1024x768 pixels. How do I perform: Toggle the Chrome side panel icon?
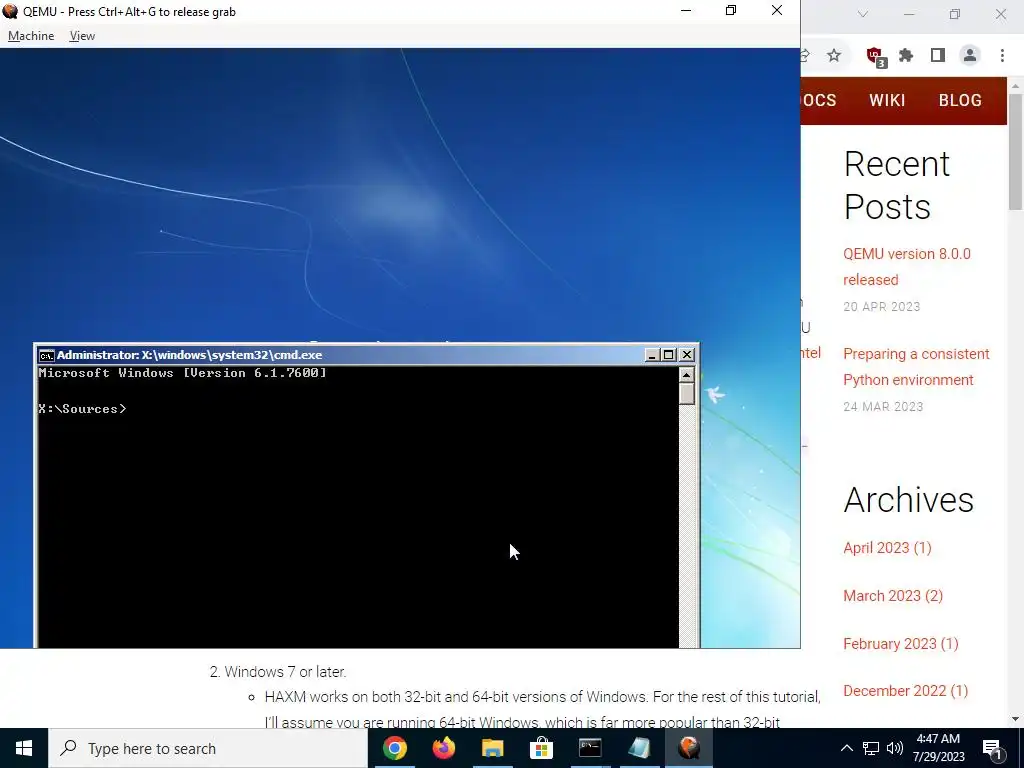click(x=938, y=56)
